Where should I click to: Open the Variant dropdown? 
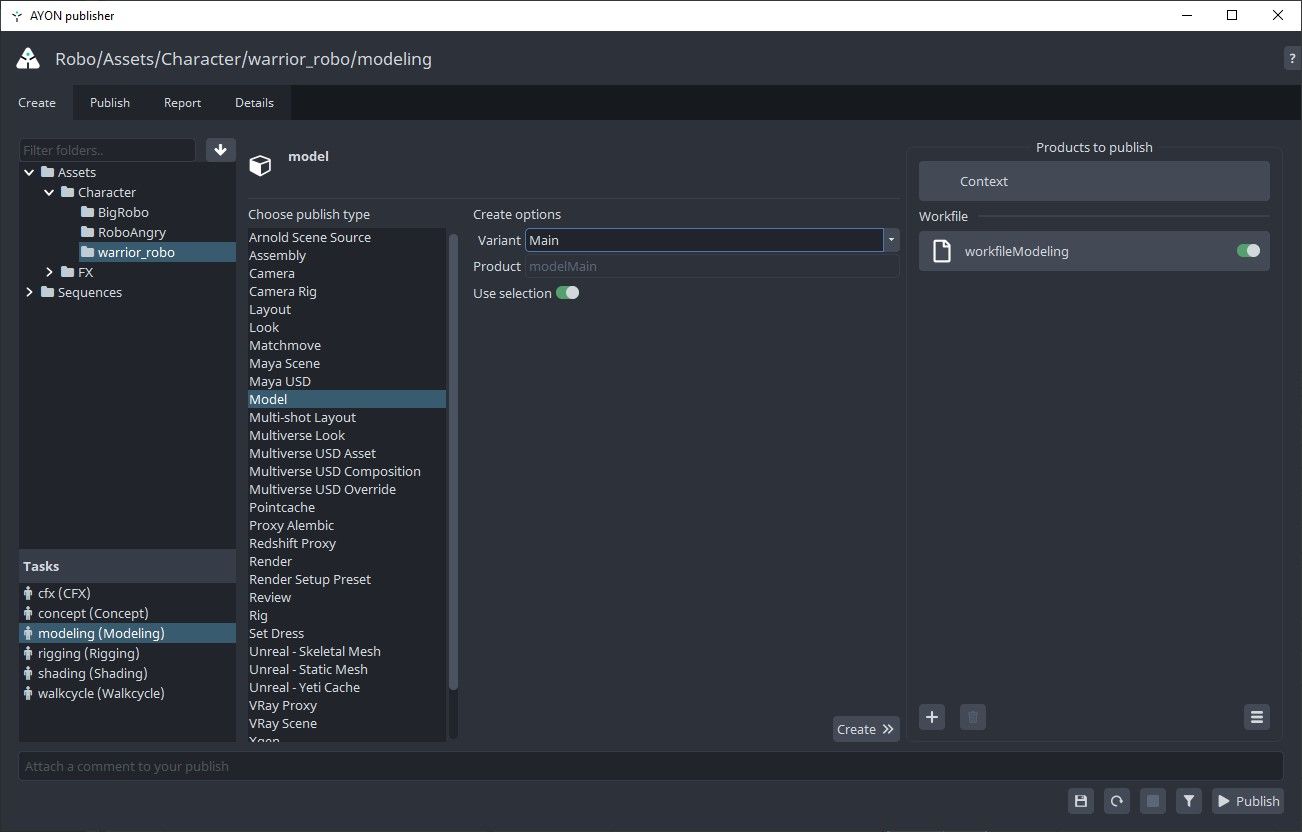(x=889, y=240)
